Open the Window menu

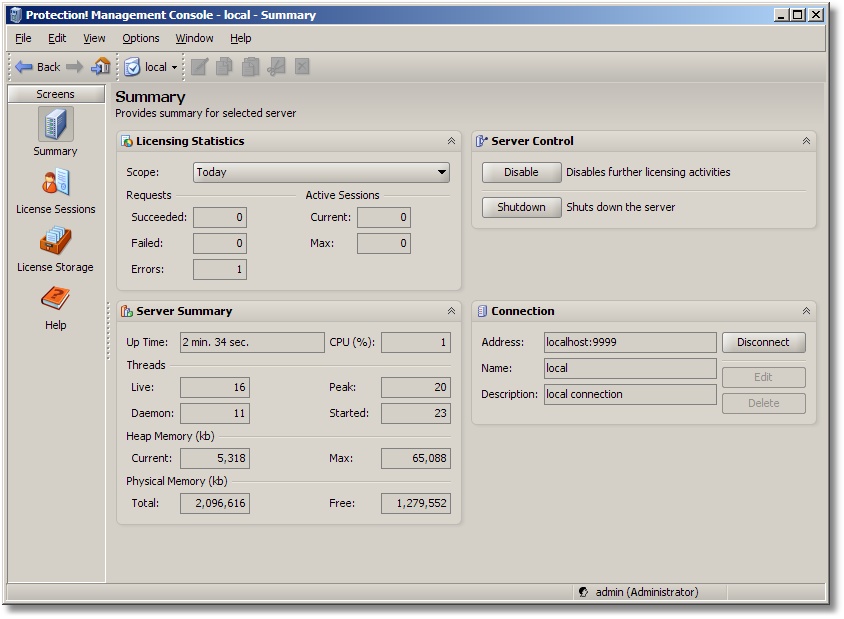[194, 38]
